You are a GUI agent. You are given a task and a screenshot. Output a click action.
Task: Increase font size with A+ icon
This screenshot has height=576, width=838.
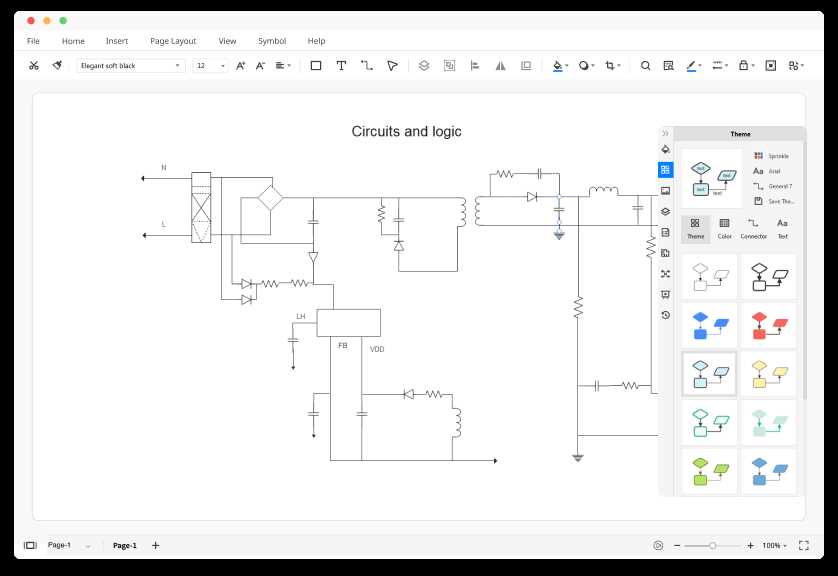point(240,66)
